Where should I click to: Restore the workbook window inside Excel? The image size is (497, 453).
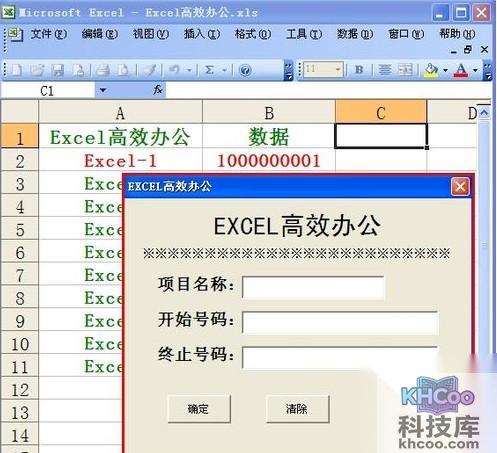tap(468, 50)
